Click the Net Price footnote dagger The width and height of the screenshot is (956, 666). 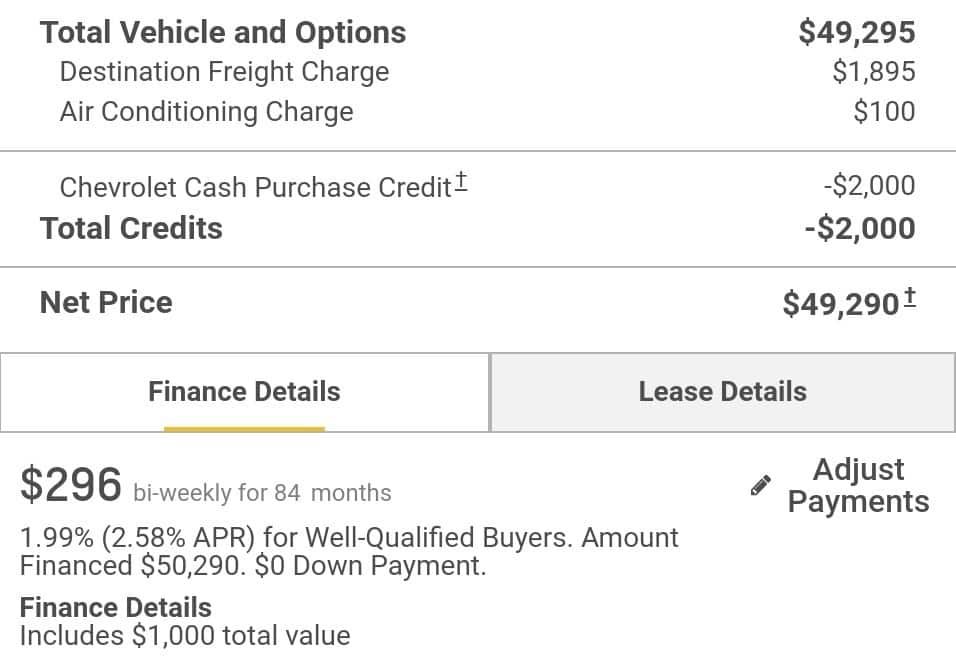coord(909,297)
